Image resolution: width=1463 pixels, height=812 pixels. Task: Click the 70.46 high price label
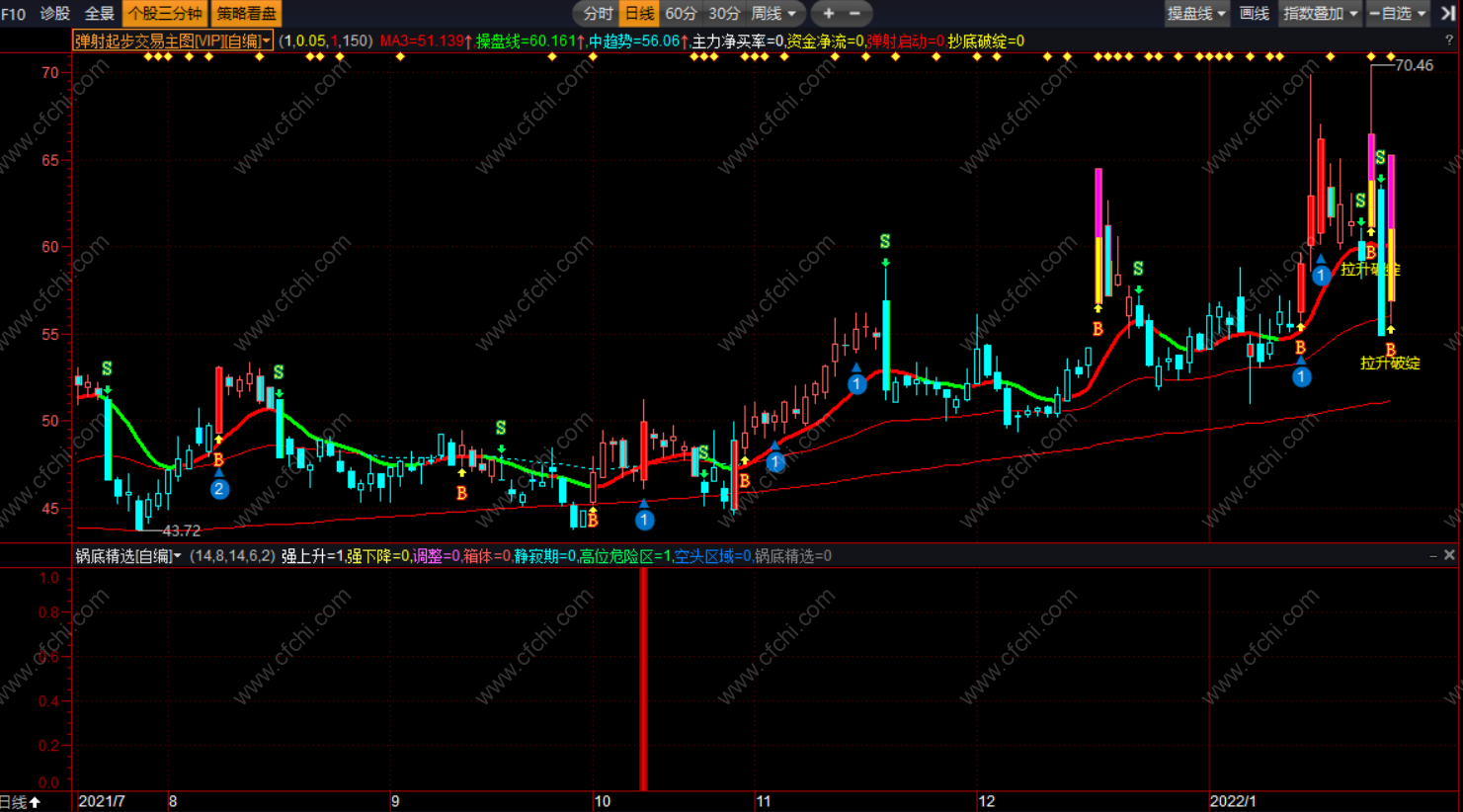coord(1415,65)
